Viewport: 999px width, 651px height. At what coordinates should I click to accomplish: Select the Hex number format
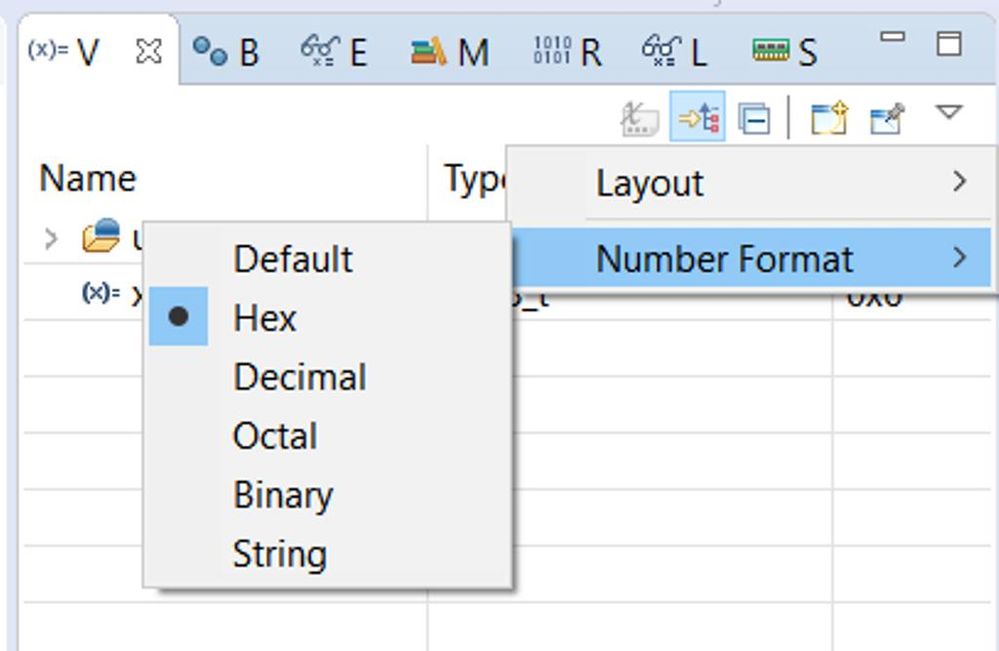(265, 318)
